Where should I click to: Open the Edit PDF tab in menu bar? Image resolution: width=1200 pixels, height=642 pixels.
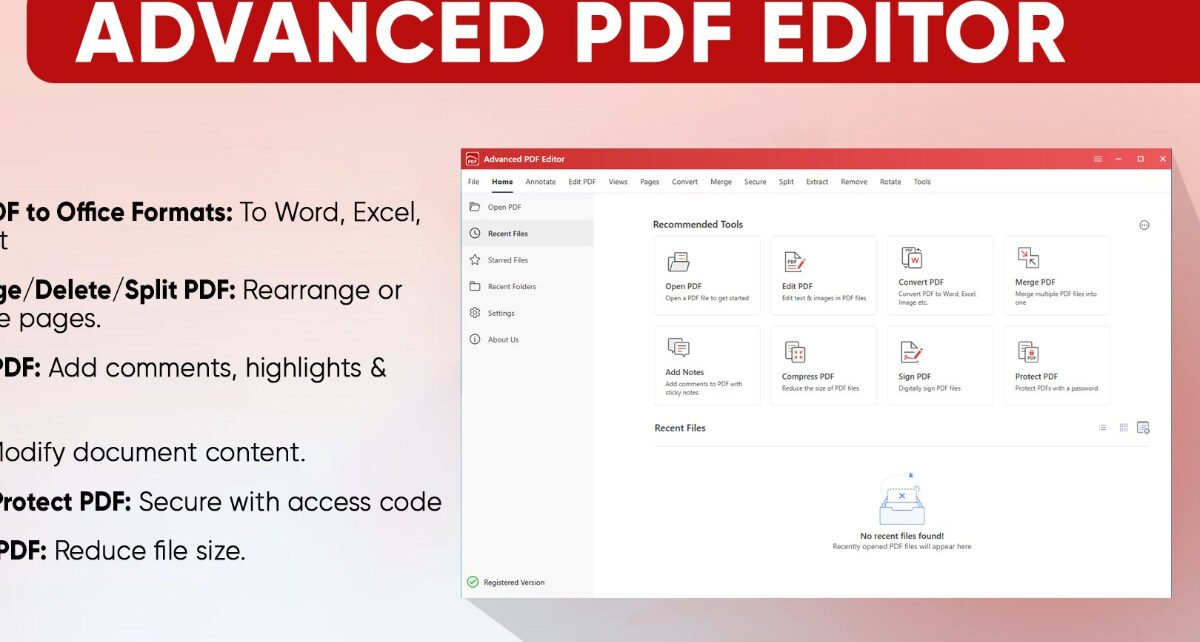point(582,182)
